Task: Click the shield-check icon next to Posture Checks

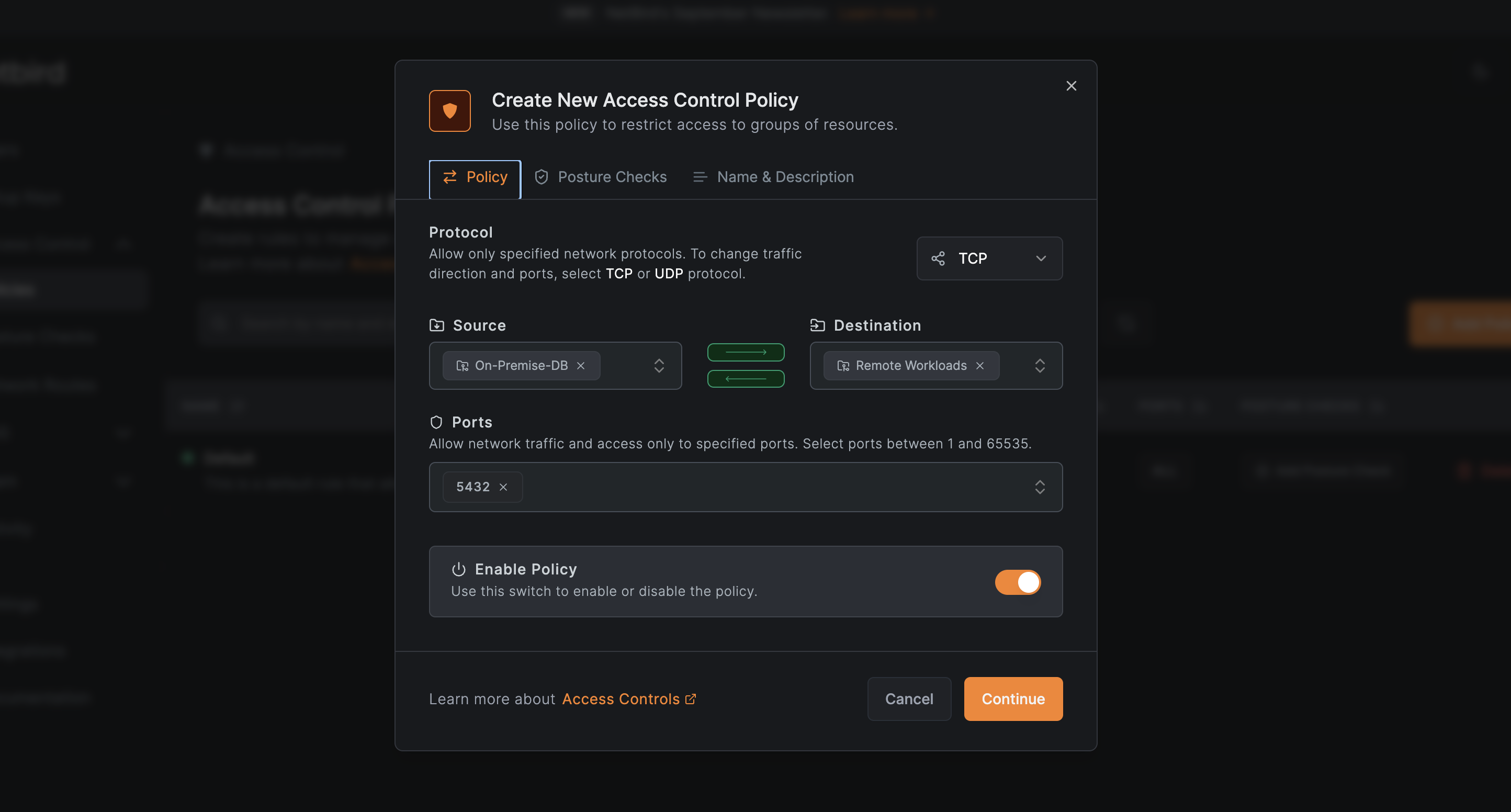Action: click(x=541, y=177)
